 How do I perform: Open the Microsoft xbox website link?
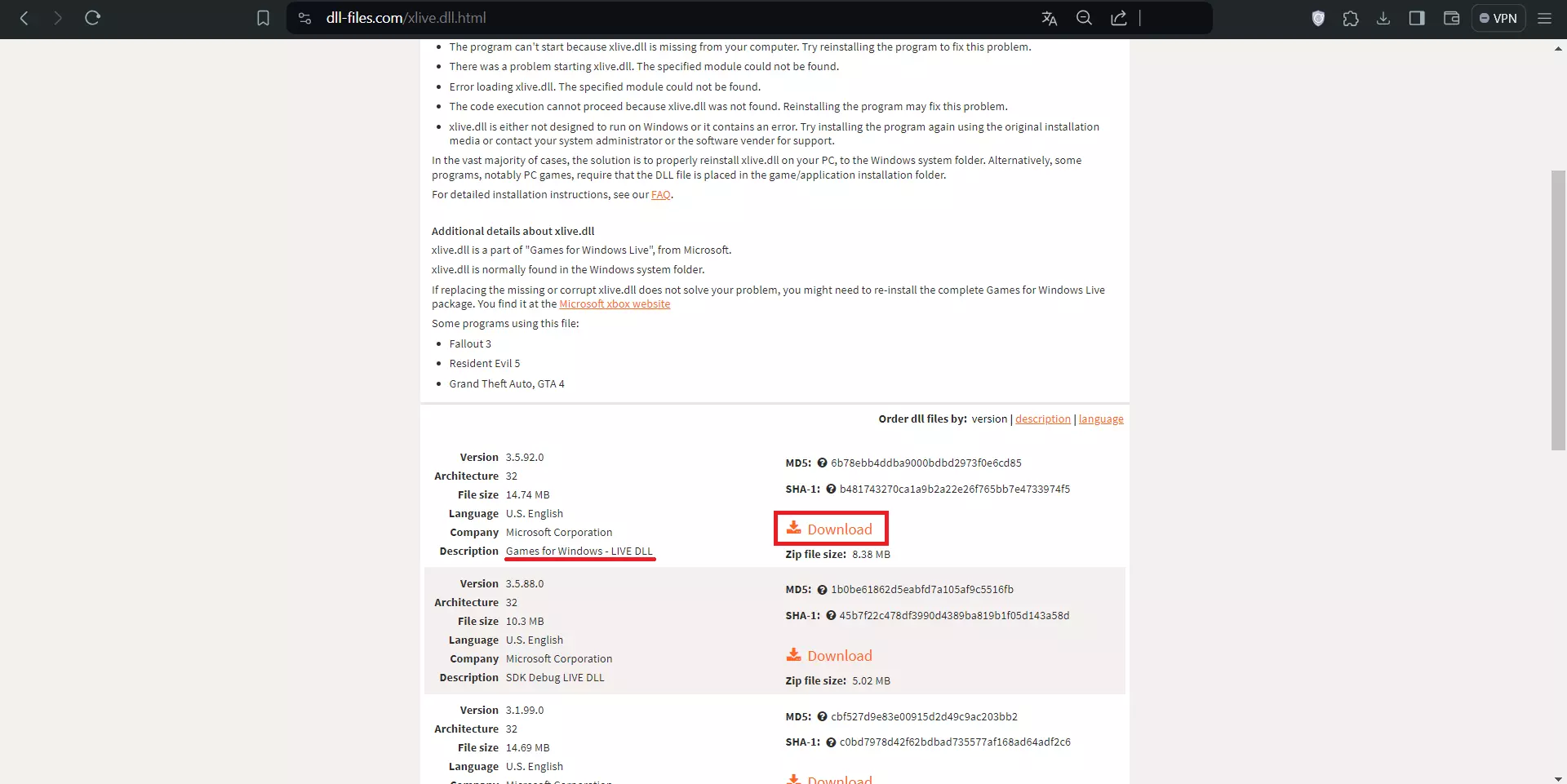(x=615, y=304)
